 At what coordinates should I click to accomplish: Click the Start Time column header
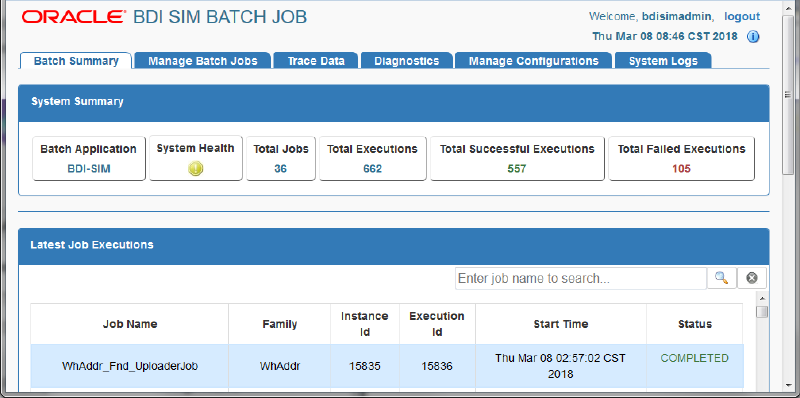[561, 324]
